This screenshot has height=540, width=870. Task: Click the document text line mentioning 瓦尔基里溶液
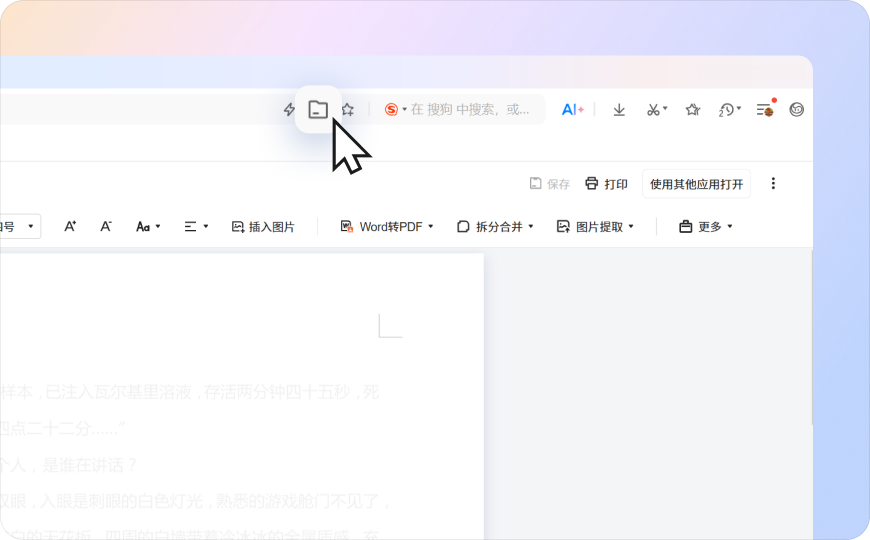click(190, 392)
